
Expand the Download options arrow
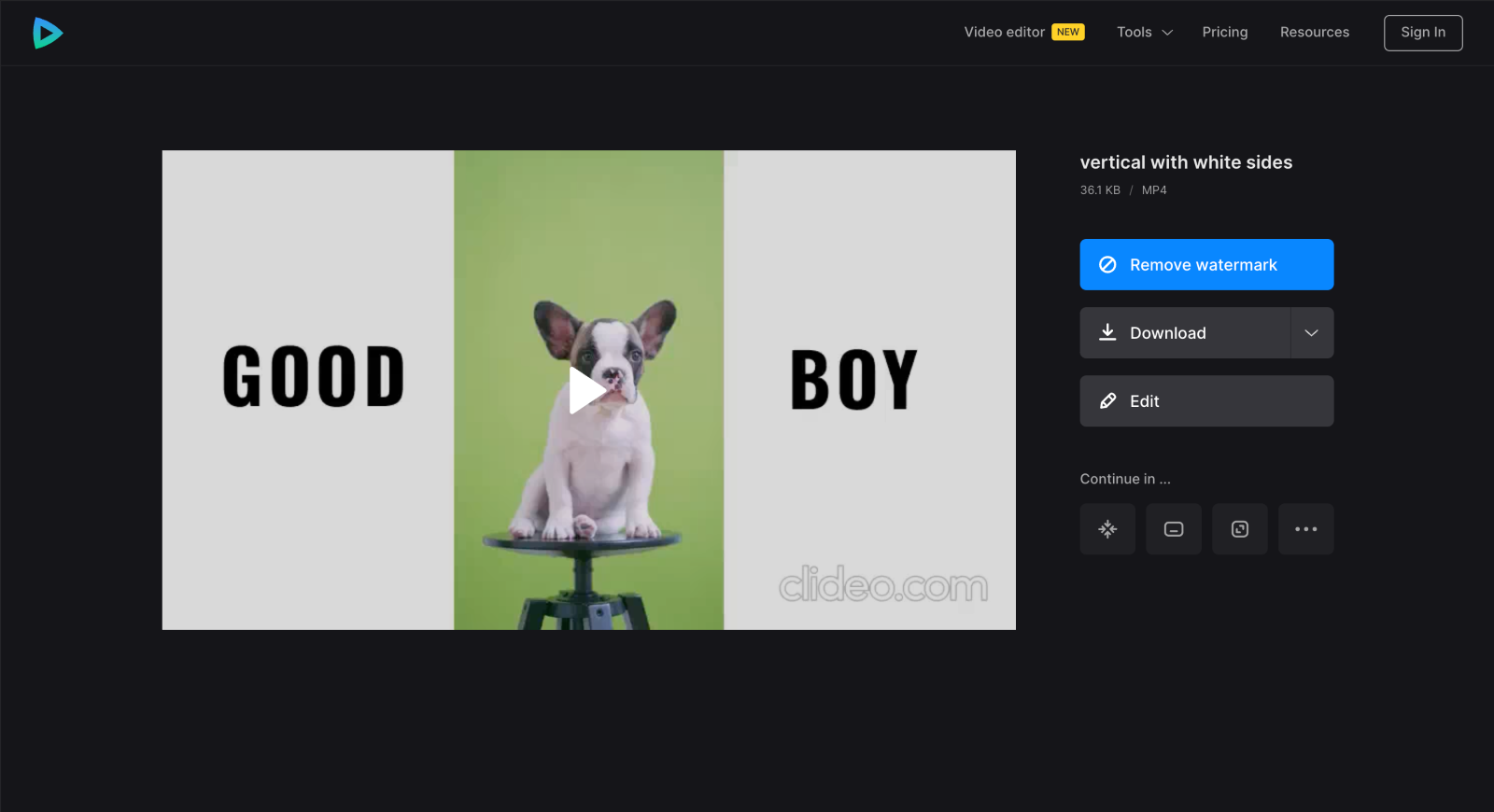point(1312,332)
